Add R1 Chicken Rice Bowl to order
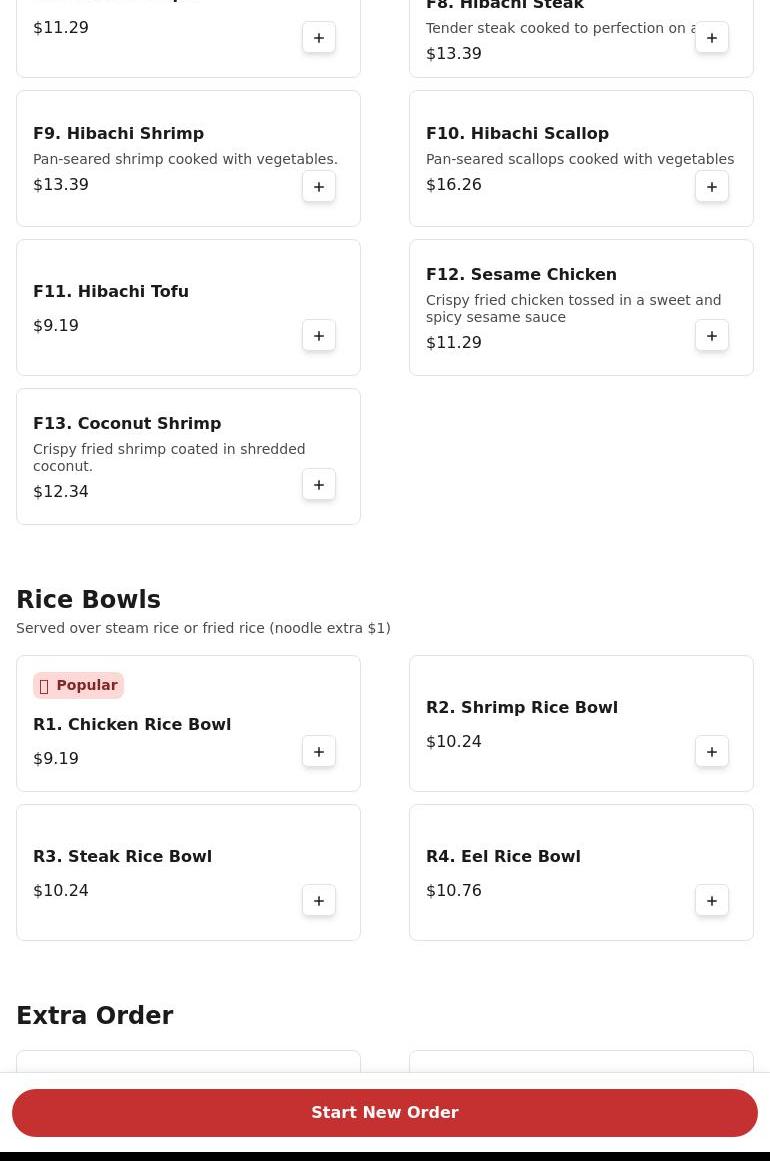This screenshot has height=1161, width=770. pos(319,752)
